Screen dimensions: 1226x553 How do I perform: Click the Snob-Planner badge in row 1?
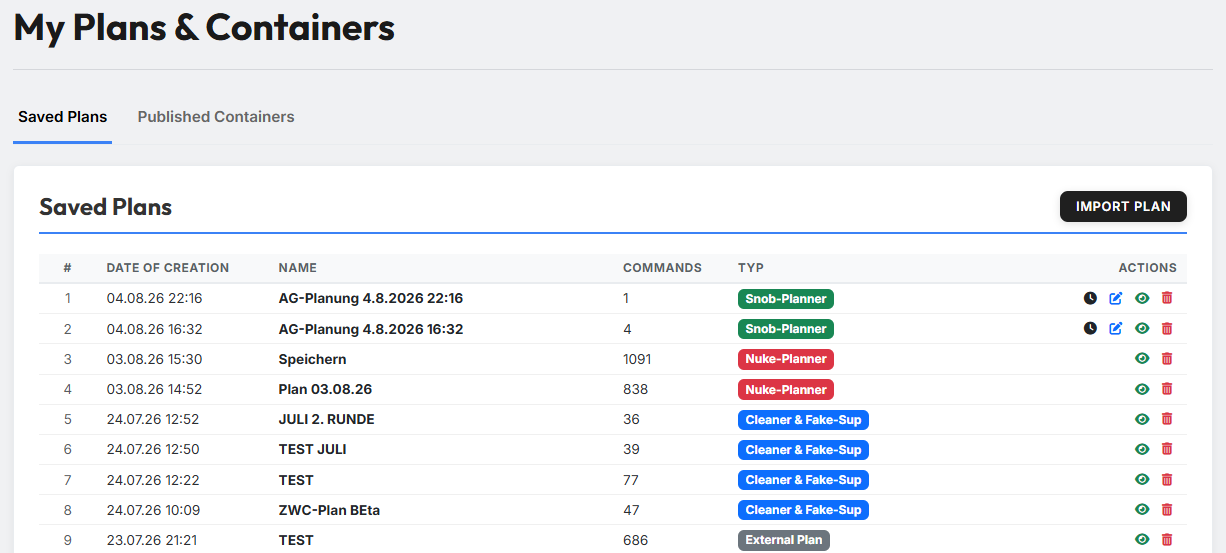tap(786, 298)
